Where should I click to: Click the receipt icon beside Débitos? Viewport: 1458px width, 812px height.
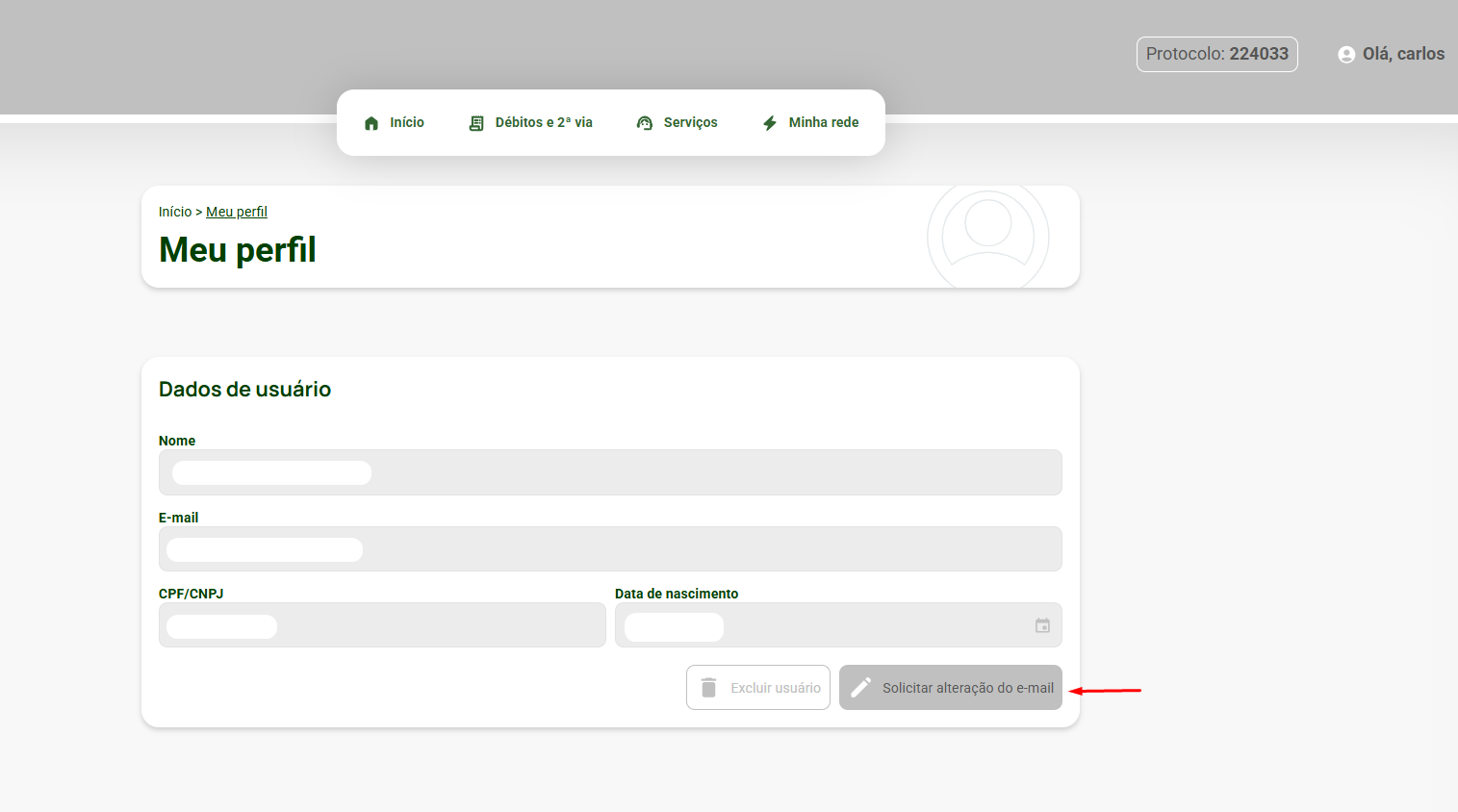pos(476,123)
